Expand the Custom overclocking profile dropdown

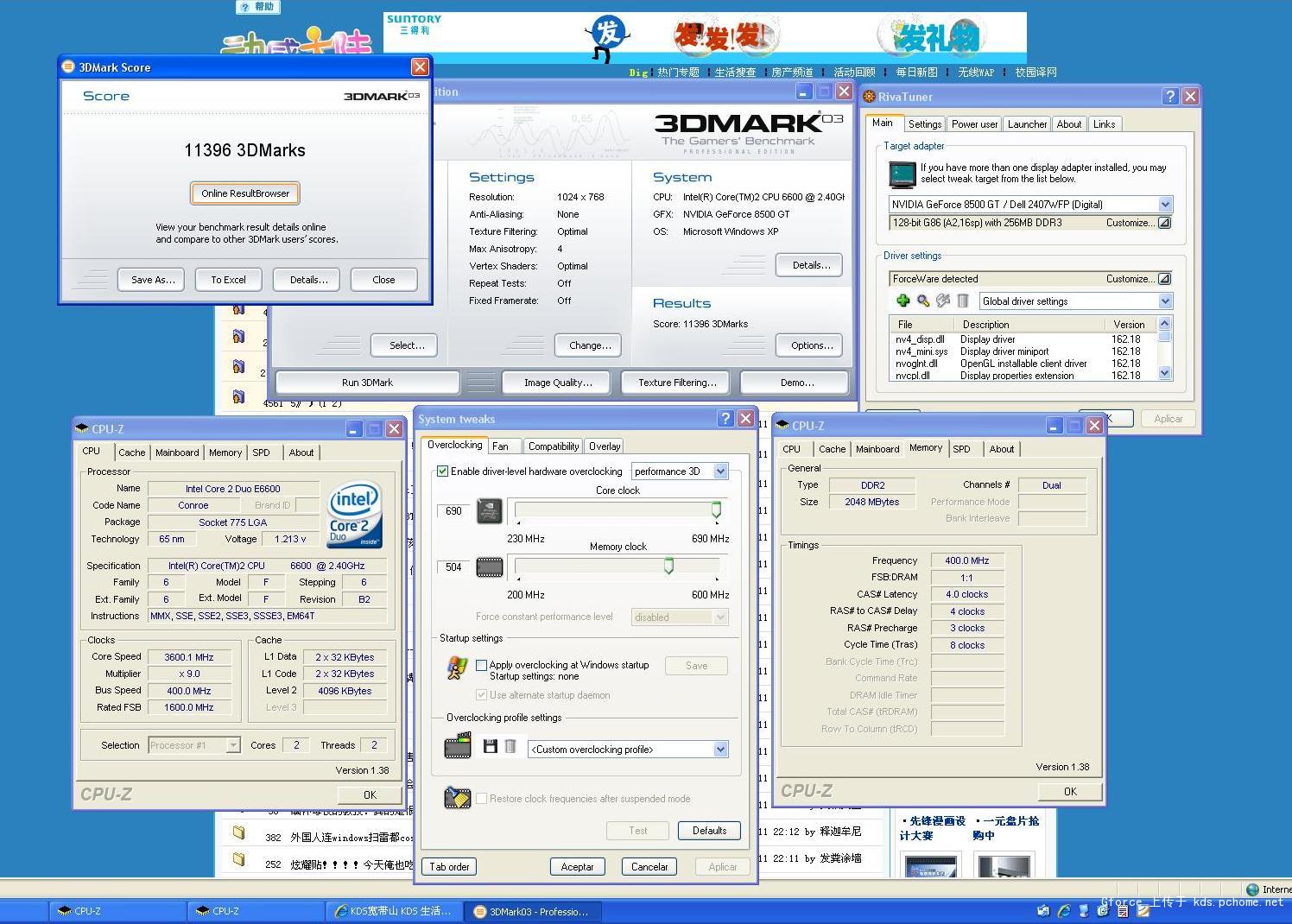coord(720,750)
